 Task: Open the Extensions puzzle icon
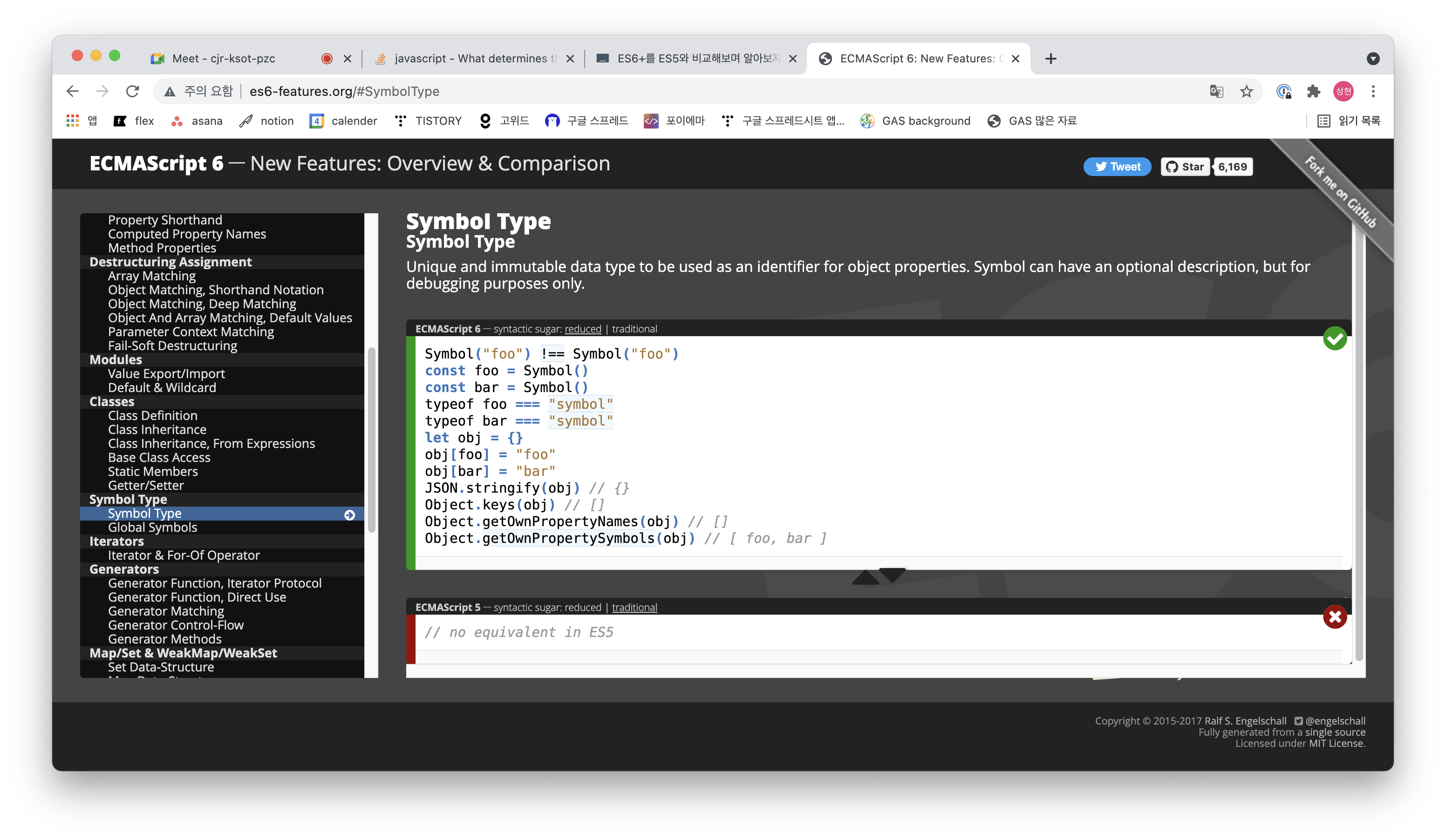(x=1313, y=91)
